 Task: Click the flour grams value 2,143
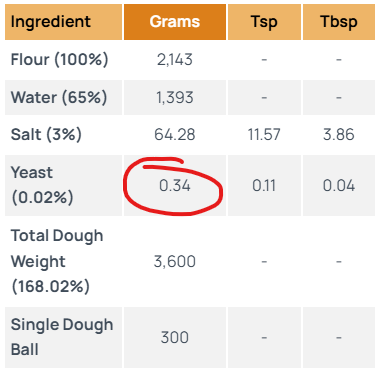coord(175,60)
